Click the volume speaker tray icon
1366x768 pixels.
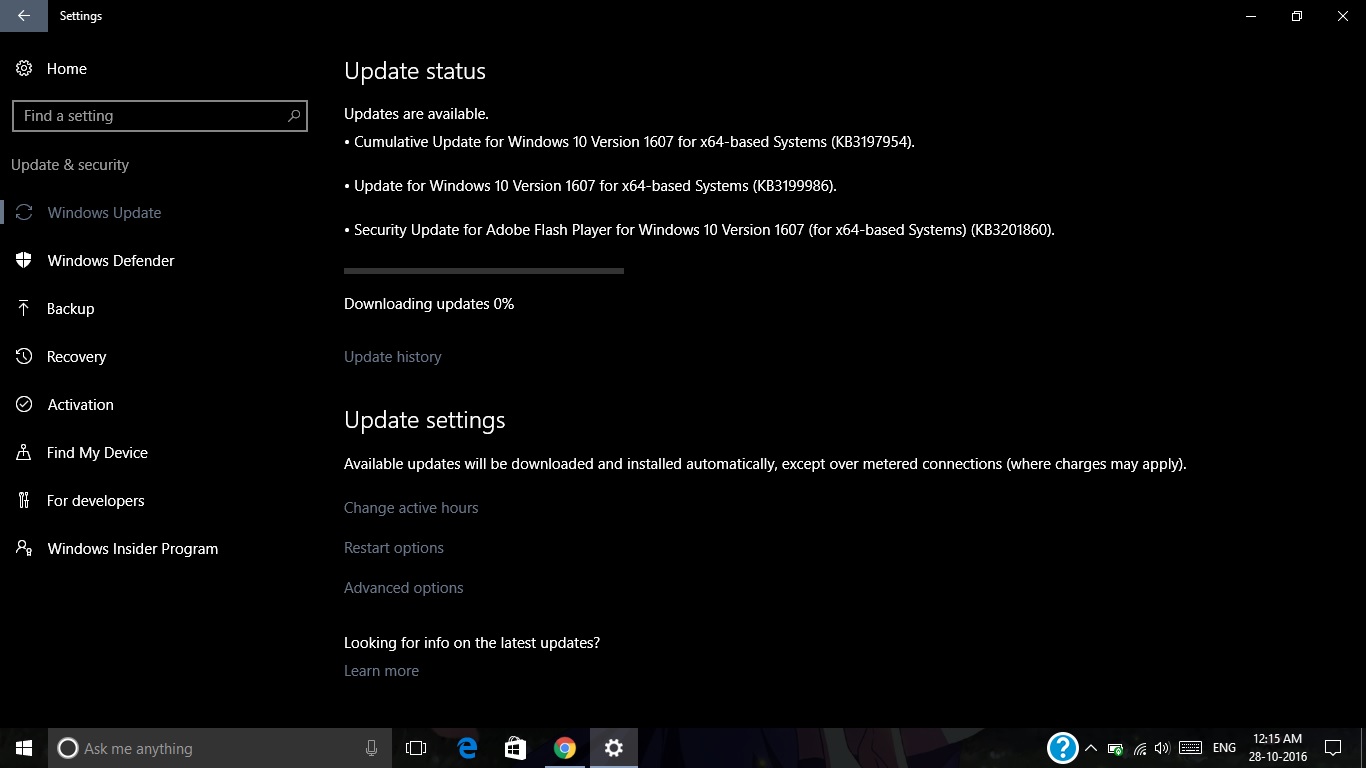click(1162, 748)
